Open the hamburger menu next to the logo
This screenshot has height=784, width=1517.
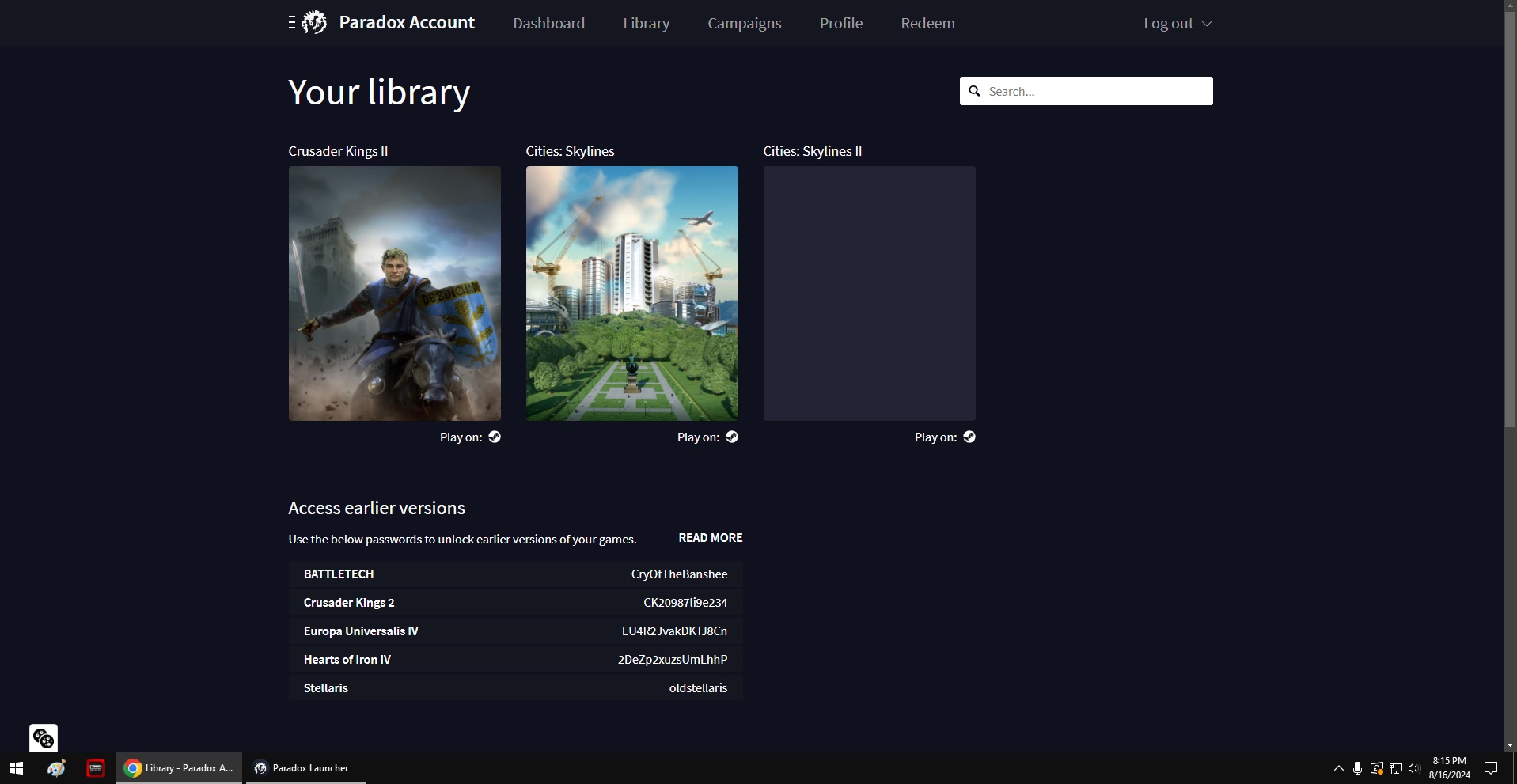291,22
